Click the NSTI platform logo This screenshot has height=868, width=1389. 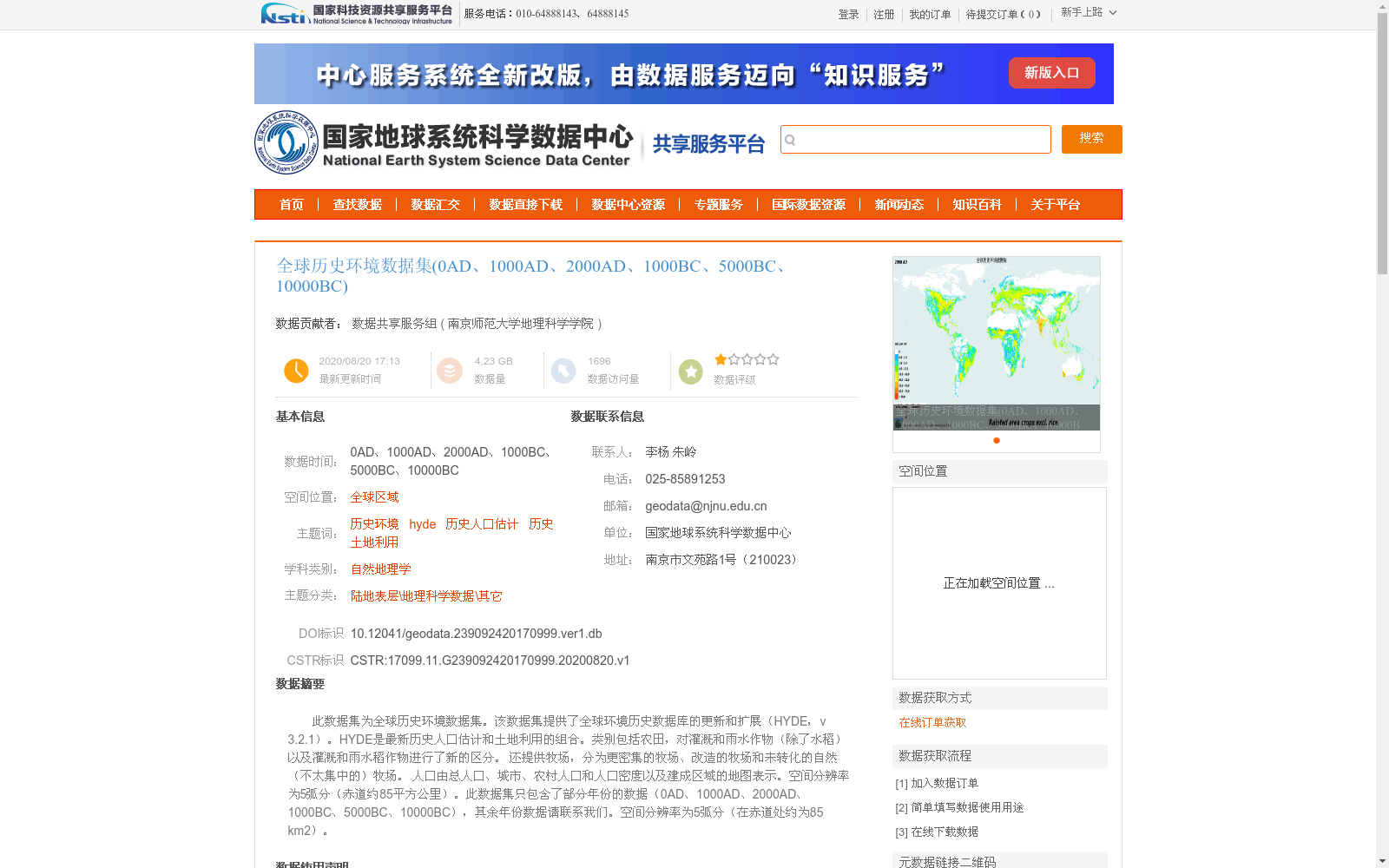(357, 14)
